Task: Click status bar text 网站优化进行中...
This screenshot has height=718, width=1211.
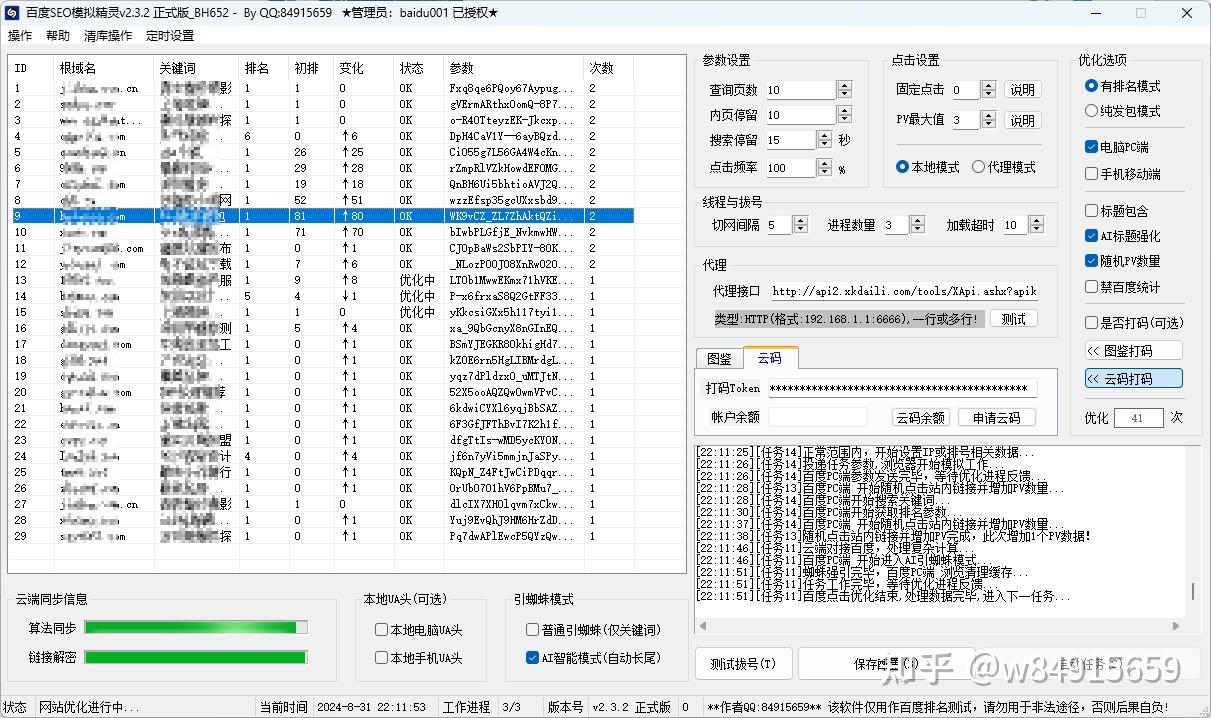Action: pyautogui.click(x=91, y=707)
